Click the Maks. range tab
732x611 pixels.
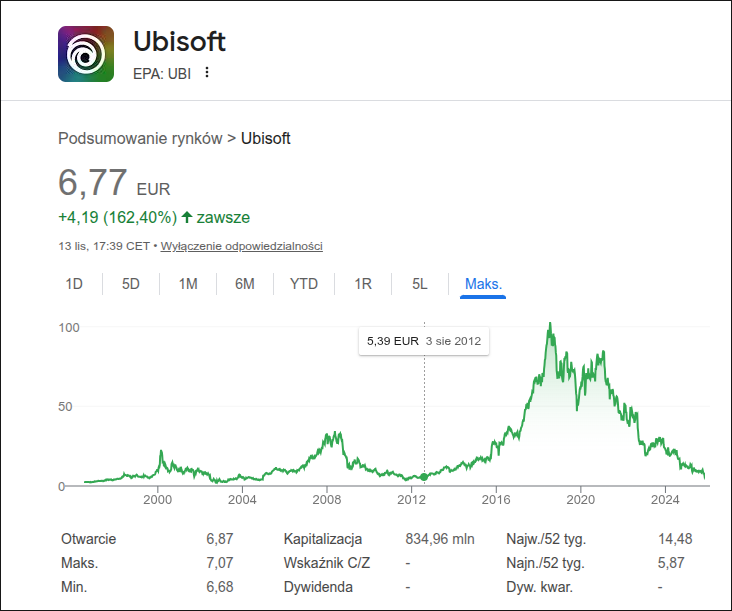[x=483, y=284]
